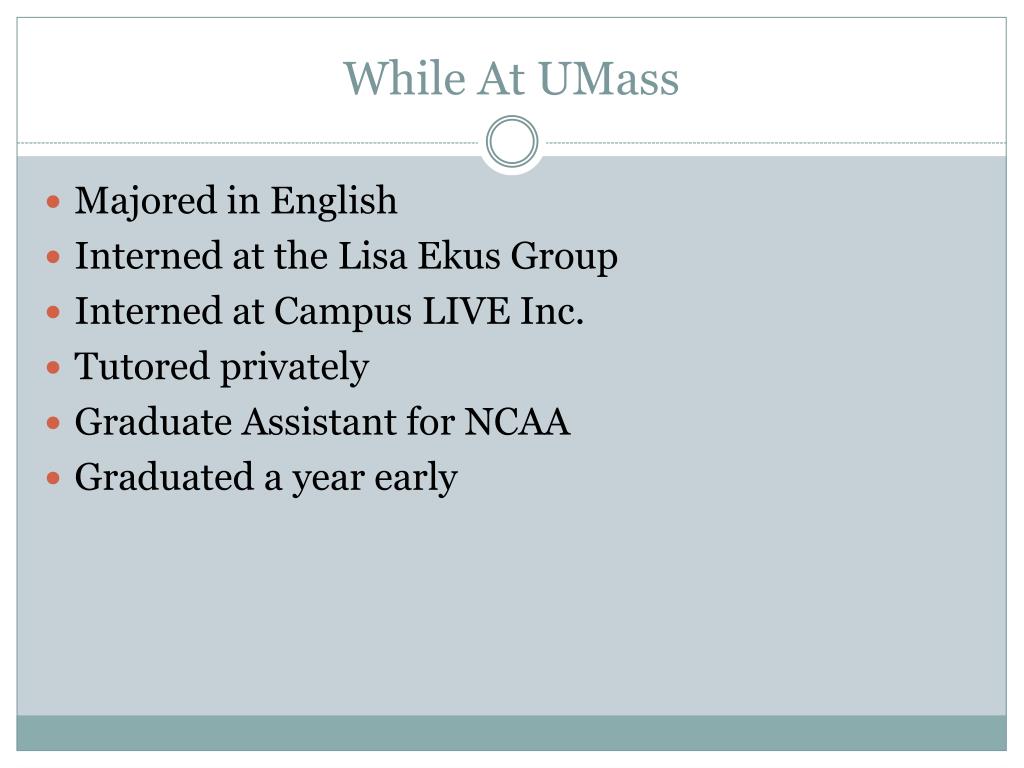Select the Tutored privately bullet text
Viewport: 1024px width, 768px height.
pos(222,367)
